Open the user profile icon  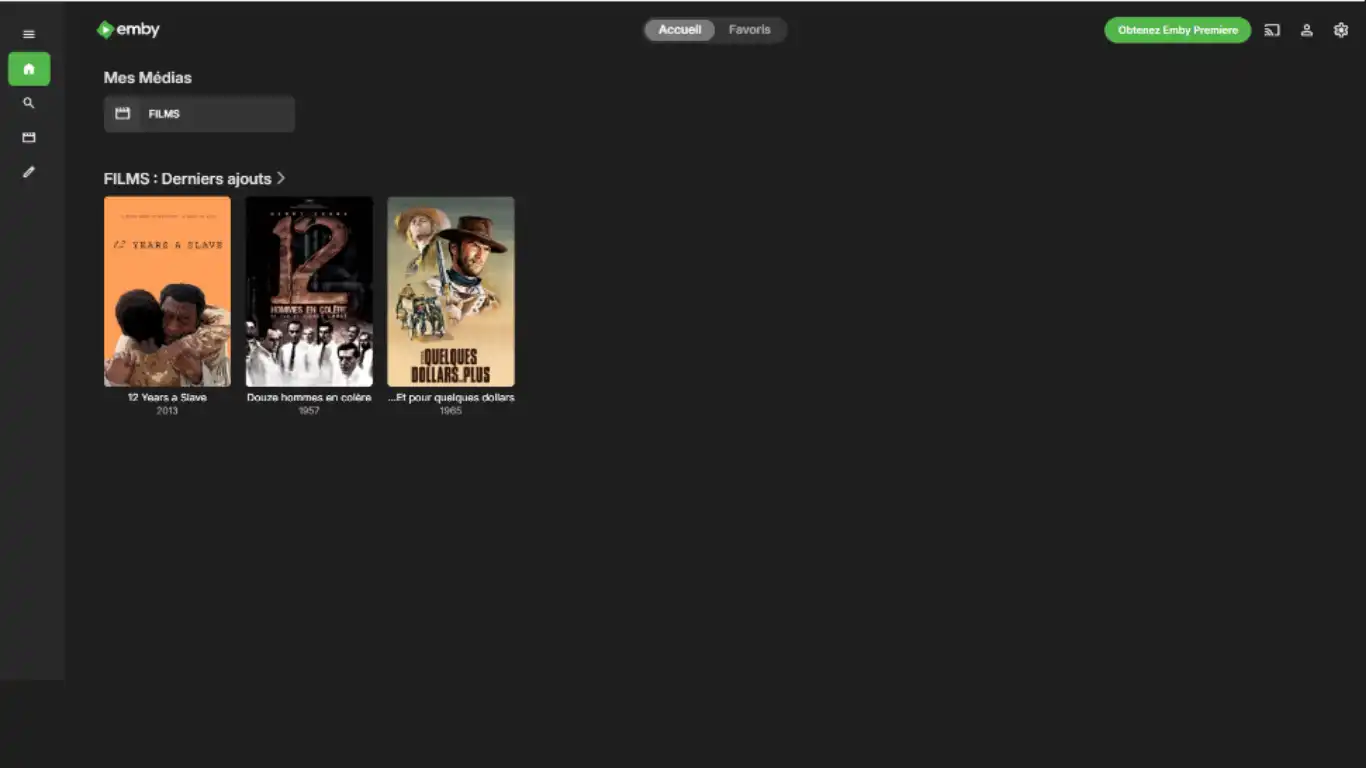point(1306,30)
